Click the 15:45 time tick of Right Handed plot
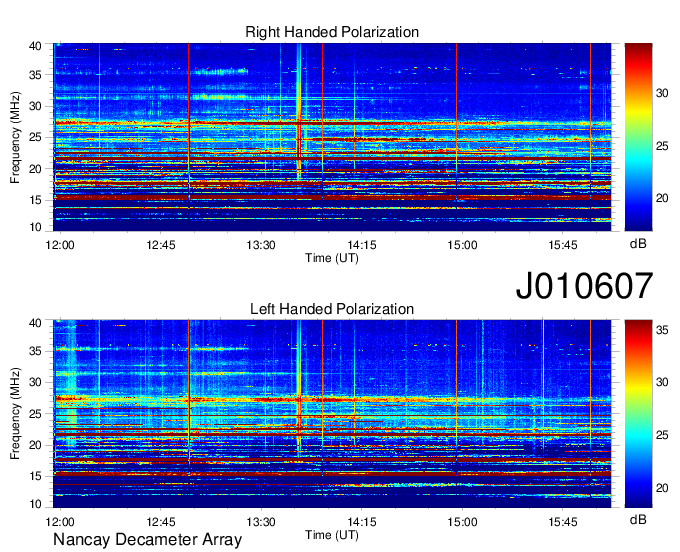 click(x=563, y=245)
